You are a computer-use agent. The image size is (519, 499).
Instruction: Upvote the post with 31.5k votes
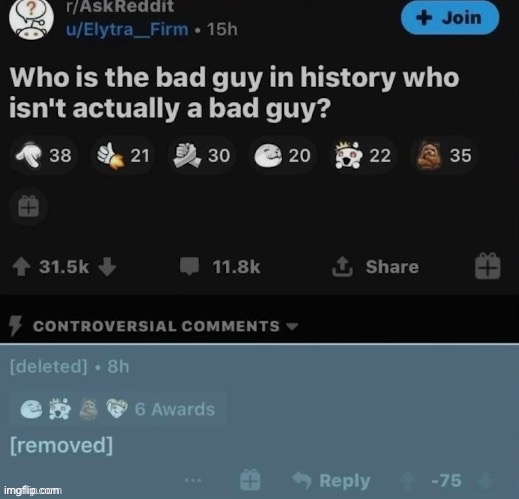click(x=21, y=267)
